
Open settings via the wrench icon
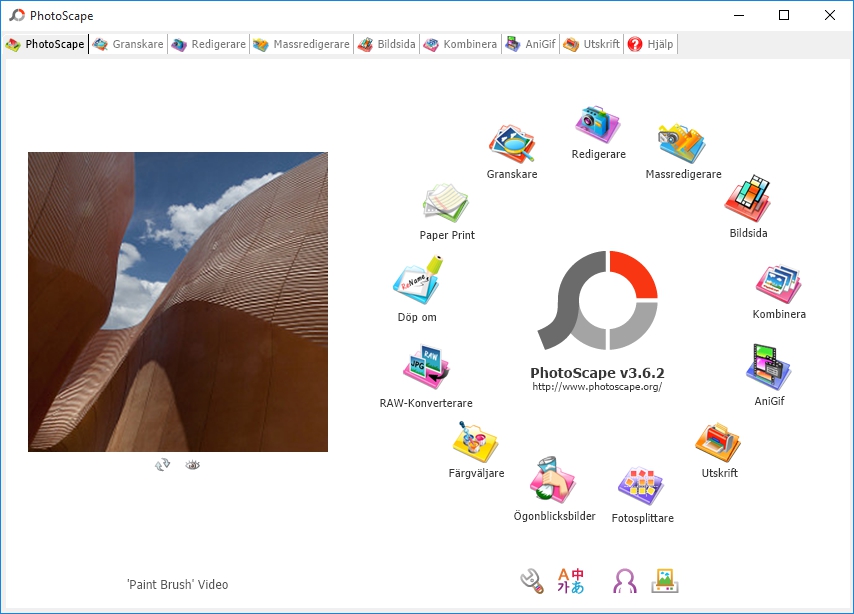532,581
